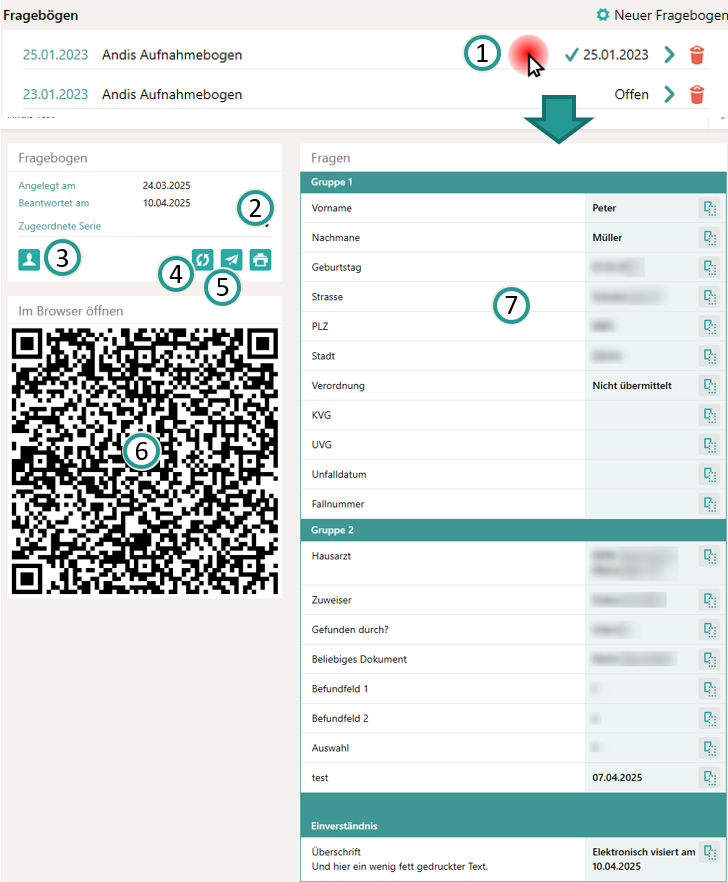Select the Müller value

[x=607, y=238]
